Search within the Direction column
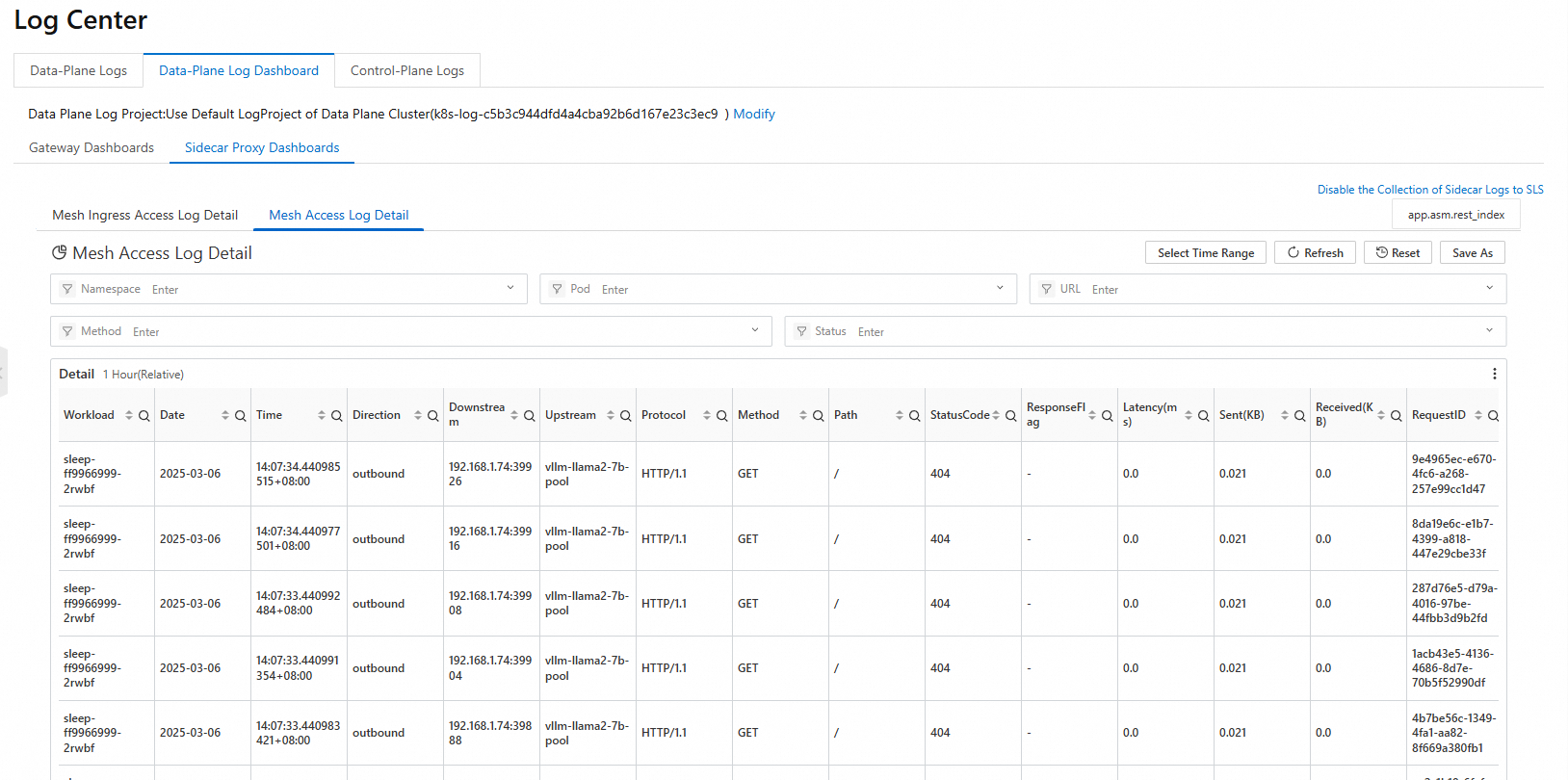The height and width of the screenshot is (780, 1568). click(x=433, y=416)
